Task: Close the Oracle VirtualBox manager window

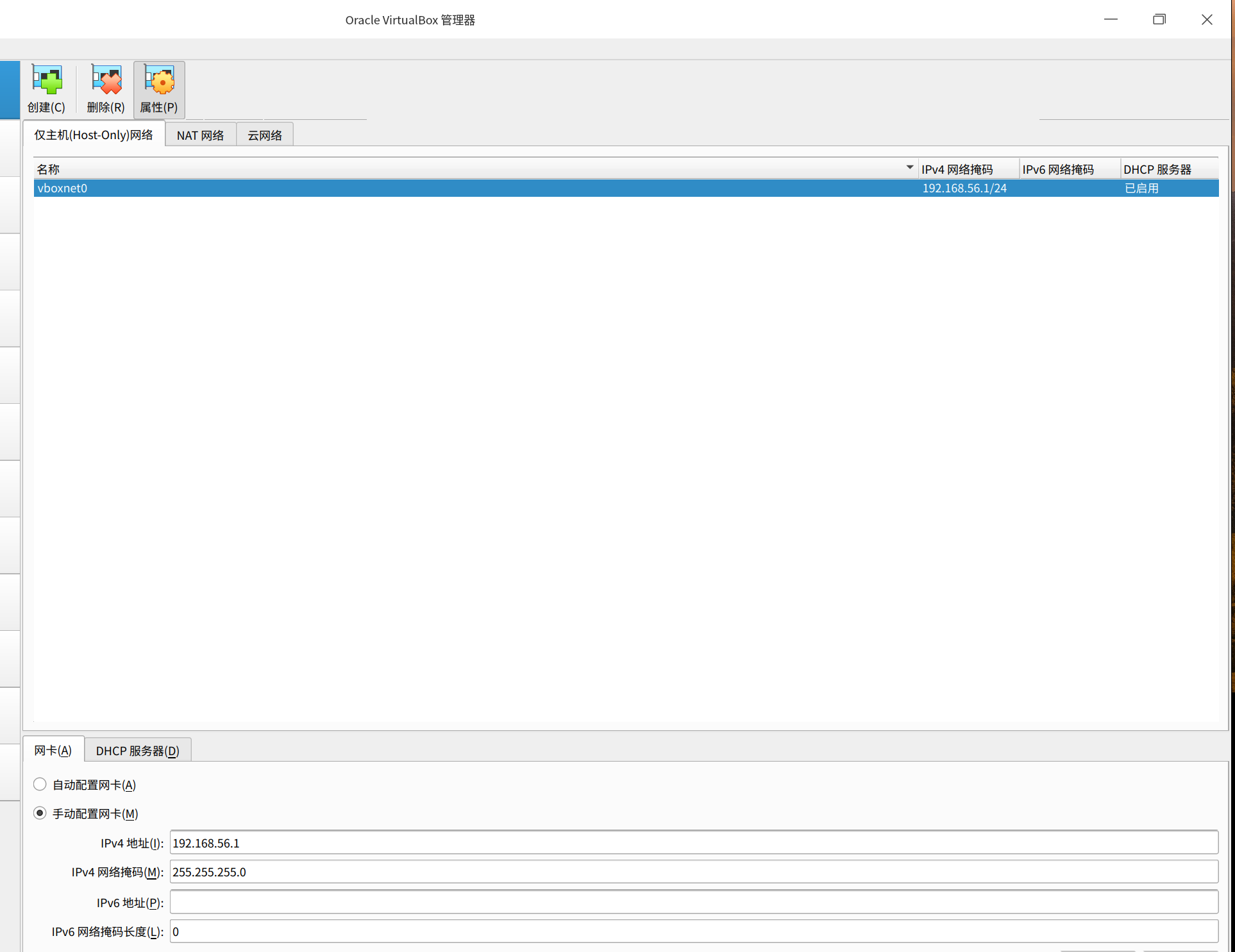Action: coord(1207,19)
